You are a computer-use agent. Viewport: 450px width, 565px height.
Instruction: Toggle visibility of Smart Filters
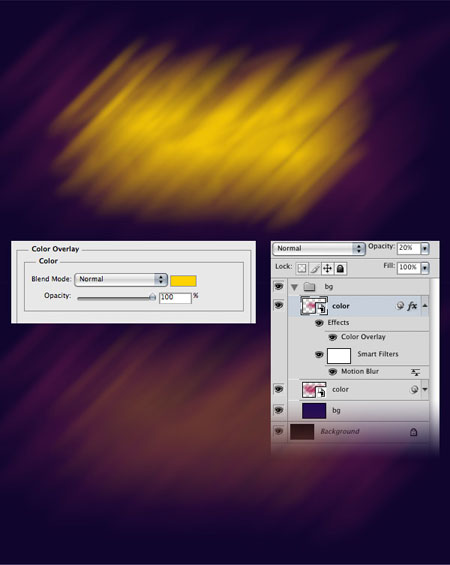coord(319,355)
